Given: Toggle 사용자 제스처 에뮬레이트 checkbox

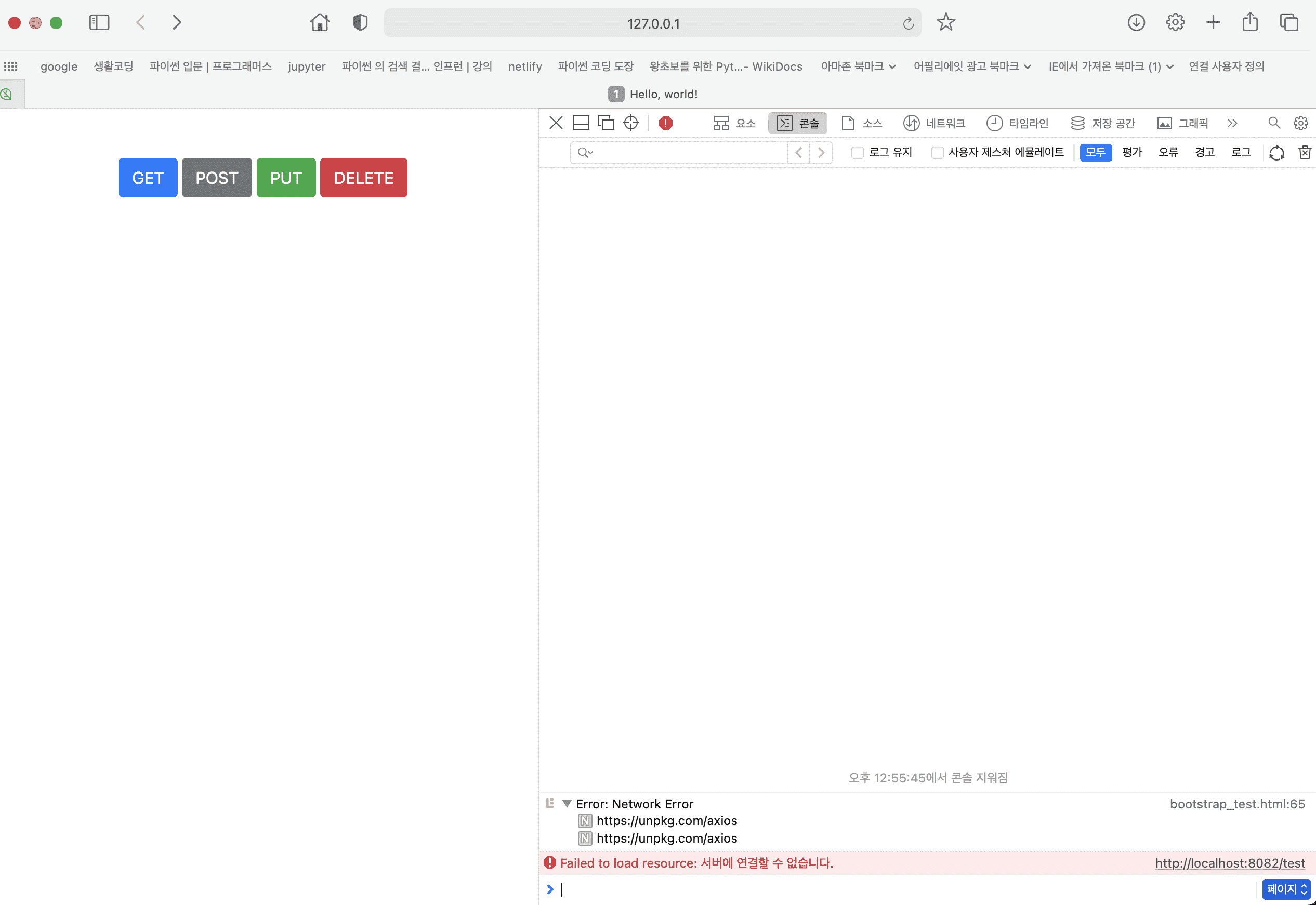Looking at the screenshot, I should pyautogui.click(x=937, y=153).
